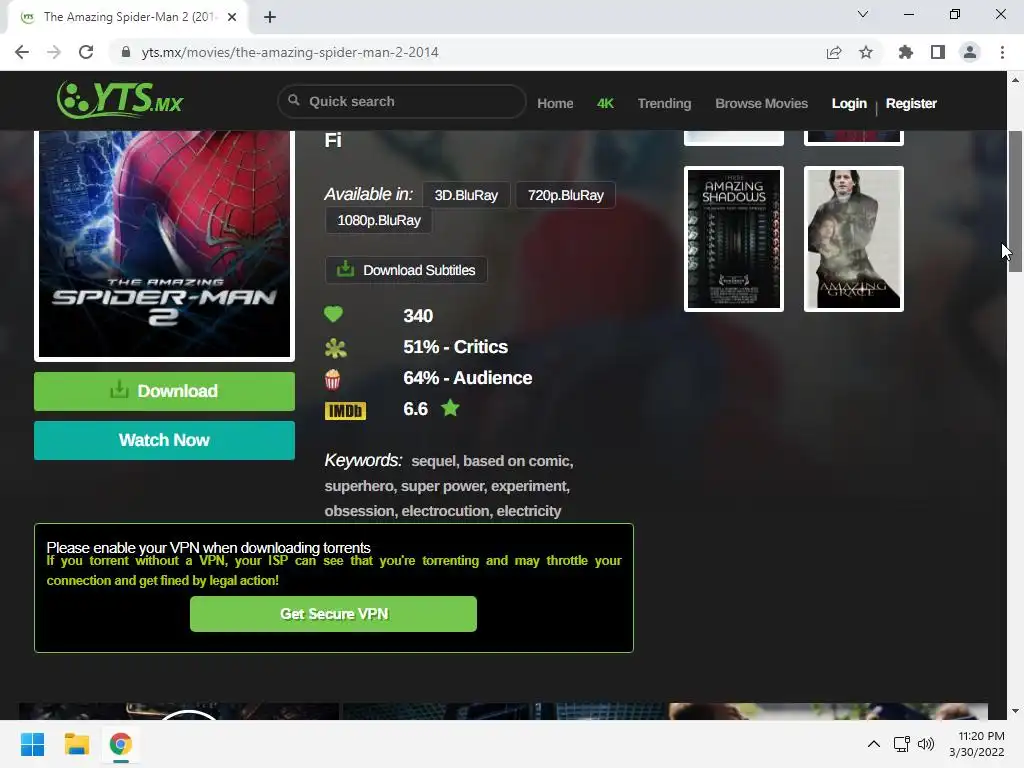Open Chrome profile avatar menu
The image size is (1024, 768).
click(x=970, y=52)
